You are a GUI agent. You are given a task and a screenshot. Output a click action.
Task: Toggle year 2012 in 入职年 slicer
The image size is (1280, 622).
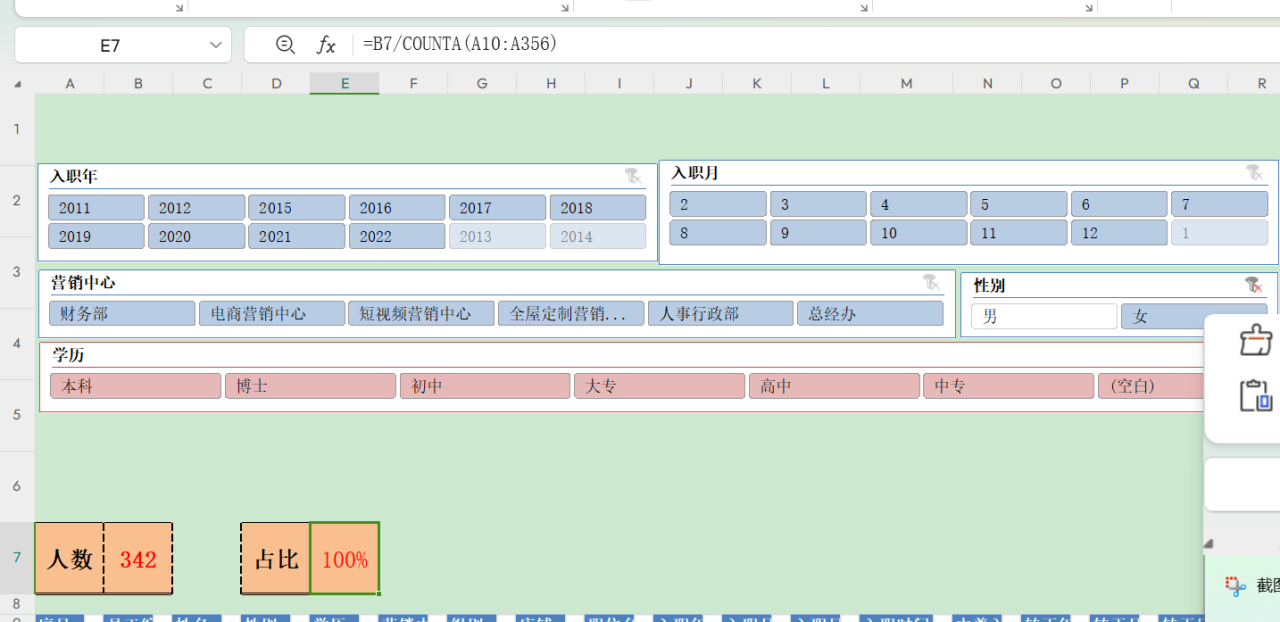196,208
